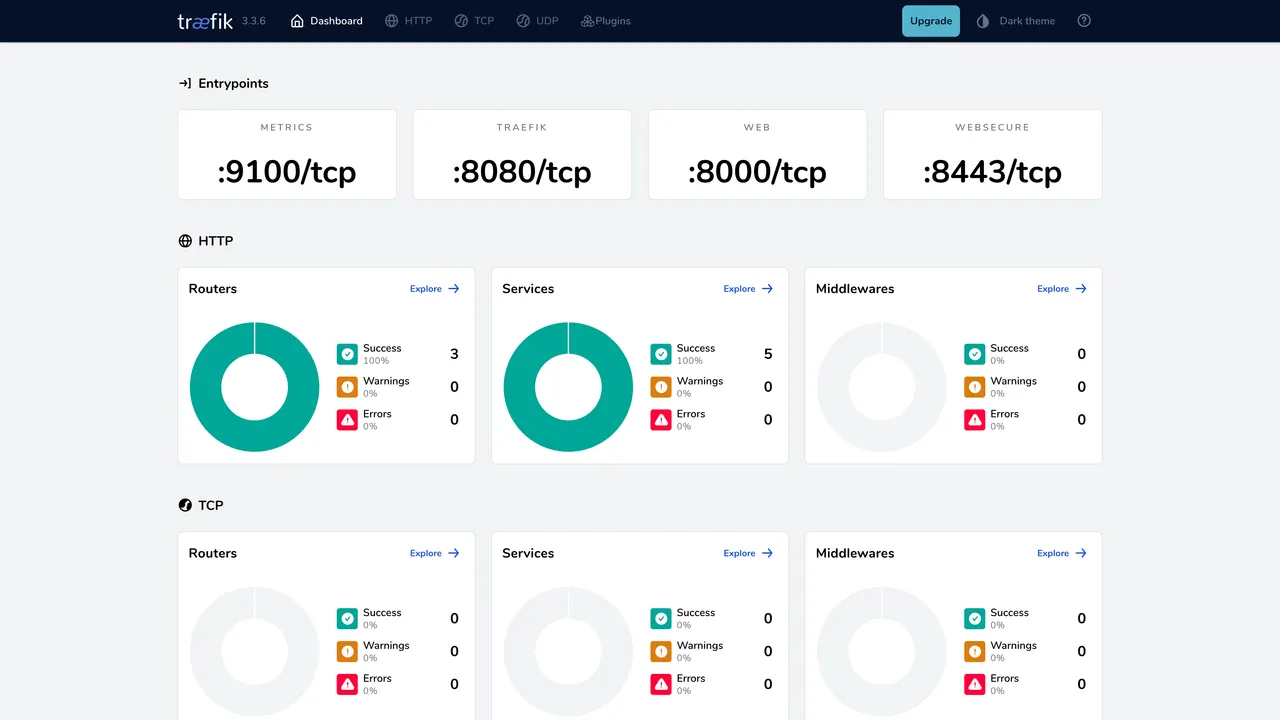Click HTTP Services Warnings icon
The width and height of the screenshot is (1280, 720).
tap(661, 387)
